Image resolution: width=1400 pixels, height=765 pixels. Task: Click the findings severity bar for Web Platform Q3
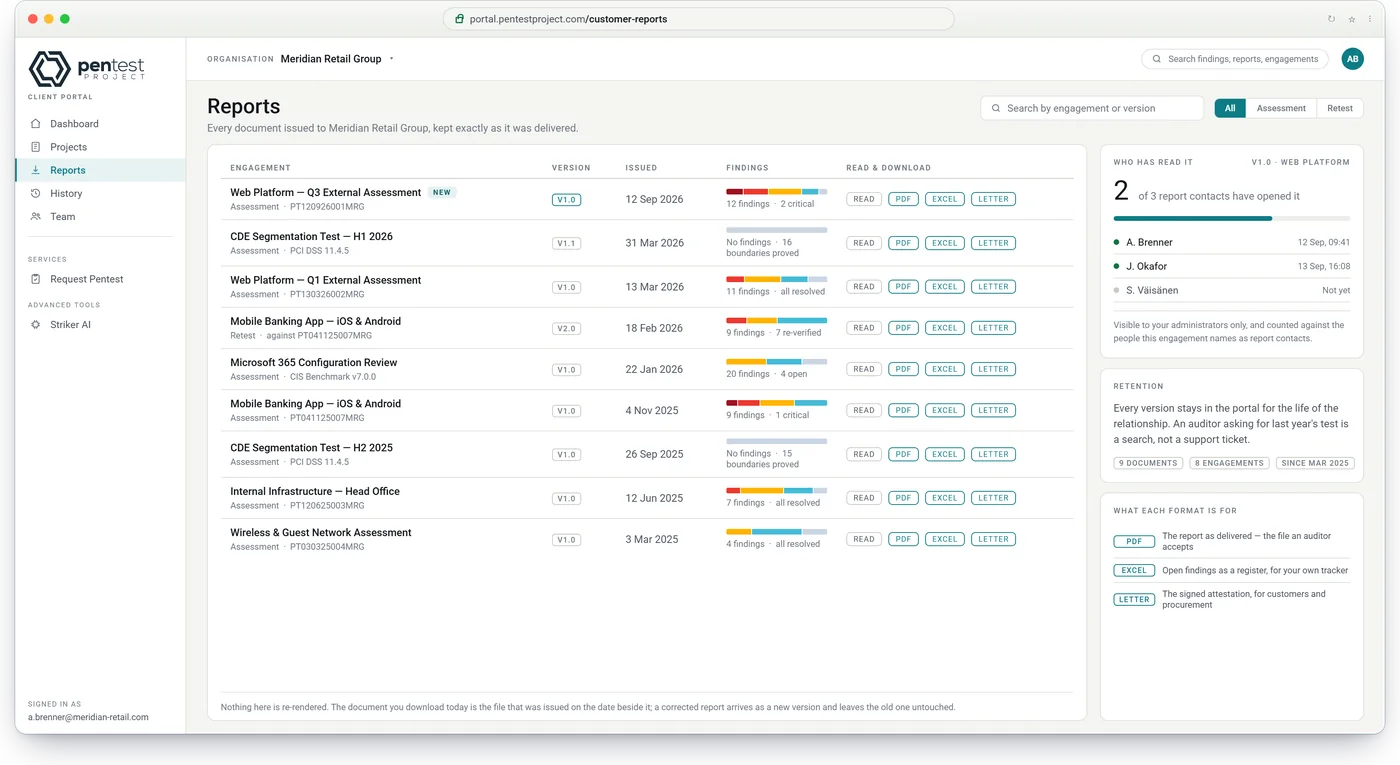click(x=776, y=191)
